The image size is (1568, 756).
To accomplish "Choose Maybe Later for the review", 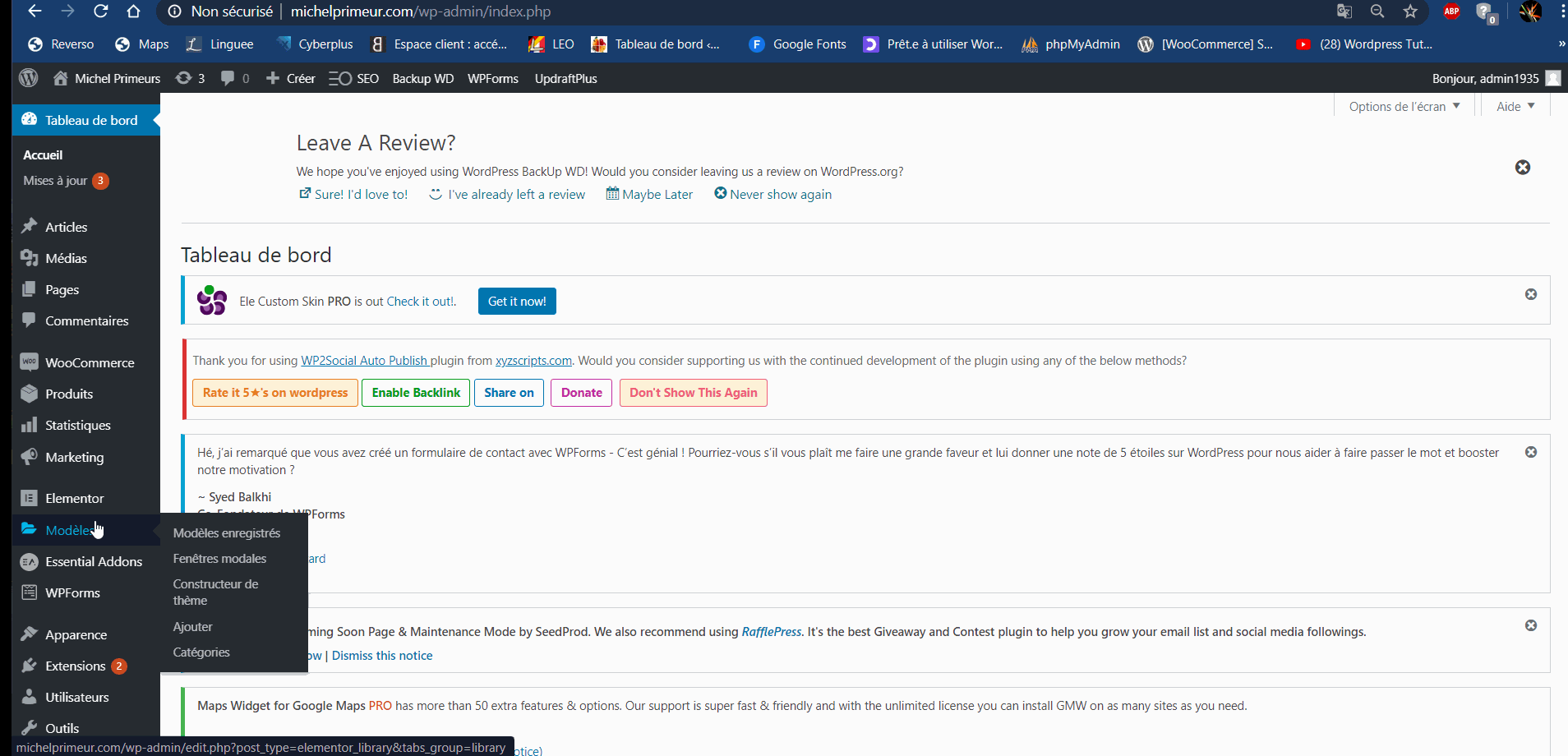I will click(649, 194).
